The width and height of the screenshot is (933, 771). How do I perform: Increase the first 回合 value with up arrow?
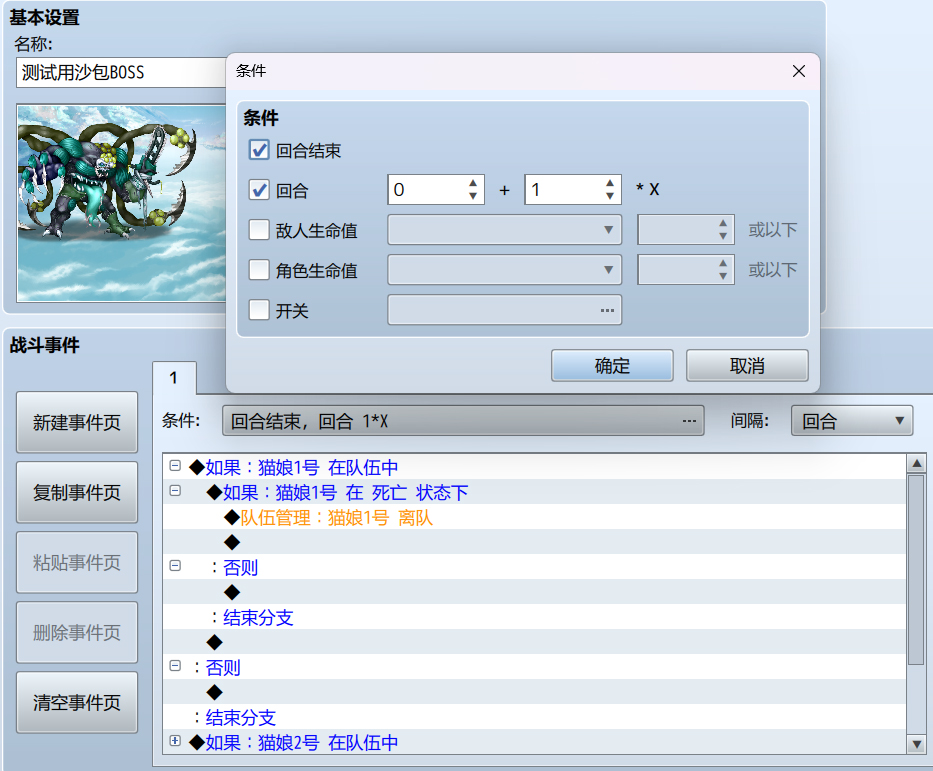473,183
